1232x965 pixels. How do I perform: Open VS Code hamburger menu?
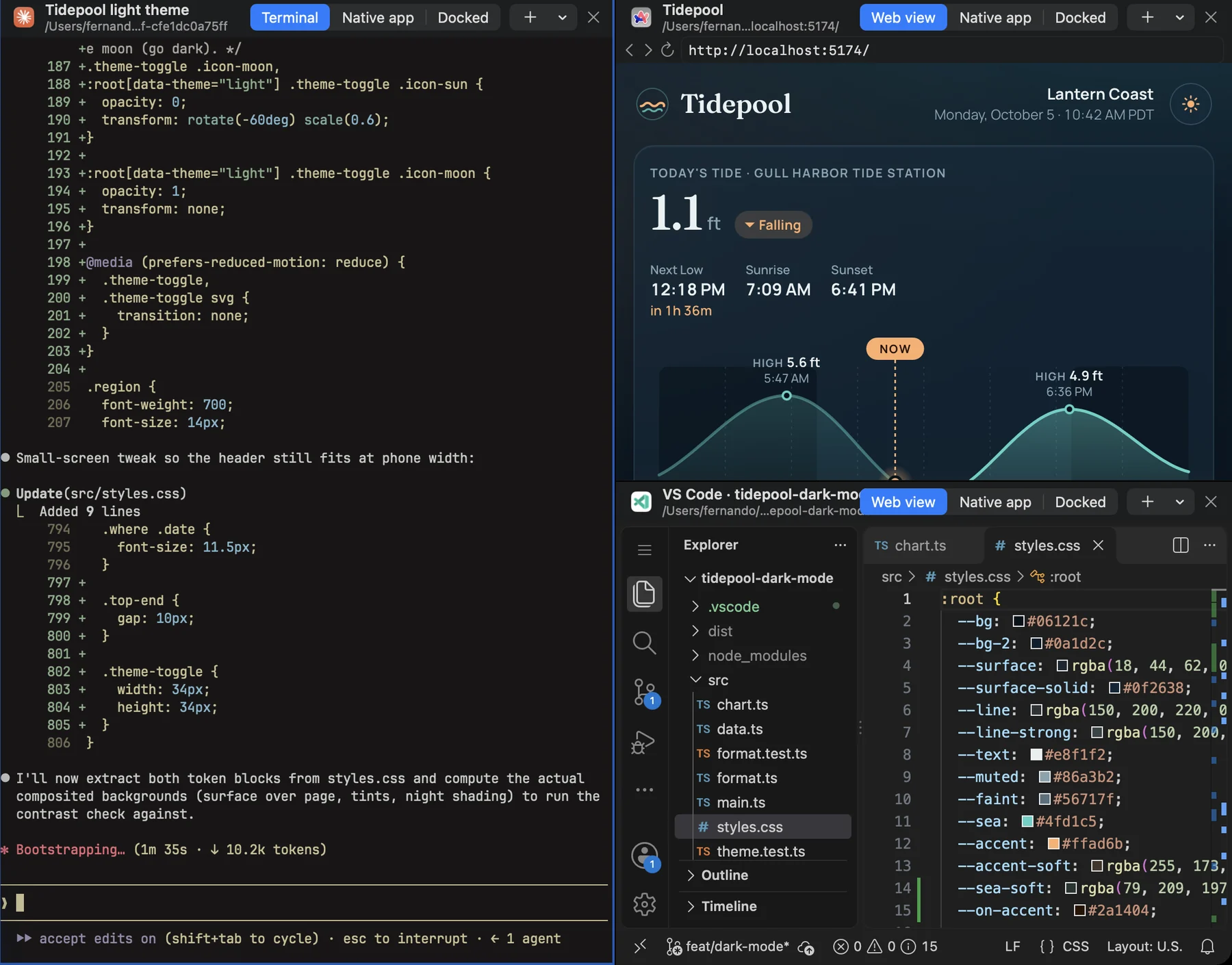[644, 550]
